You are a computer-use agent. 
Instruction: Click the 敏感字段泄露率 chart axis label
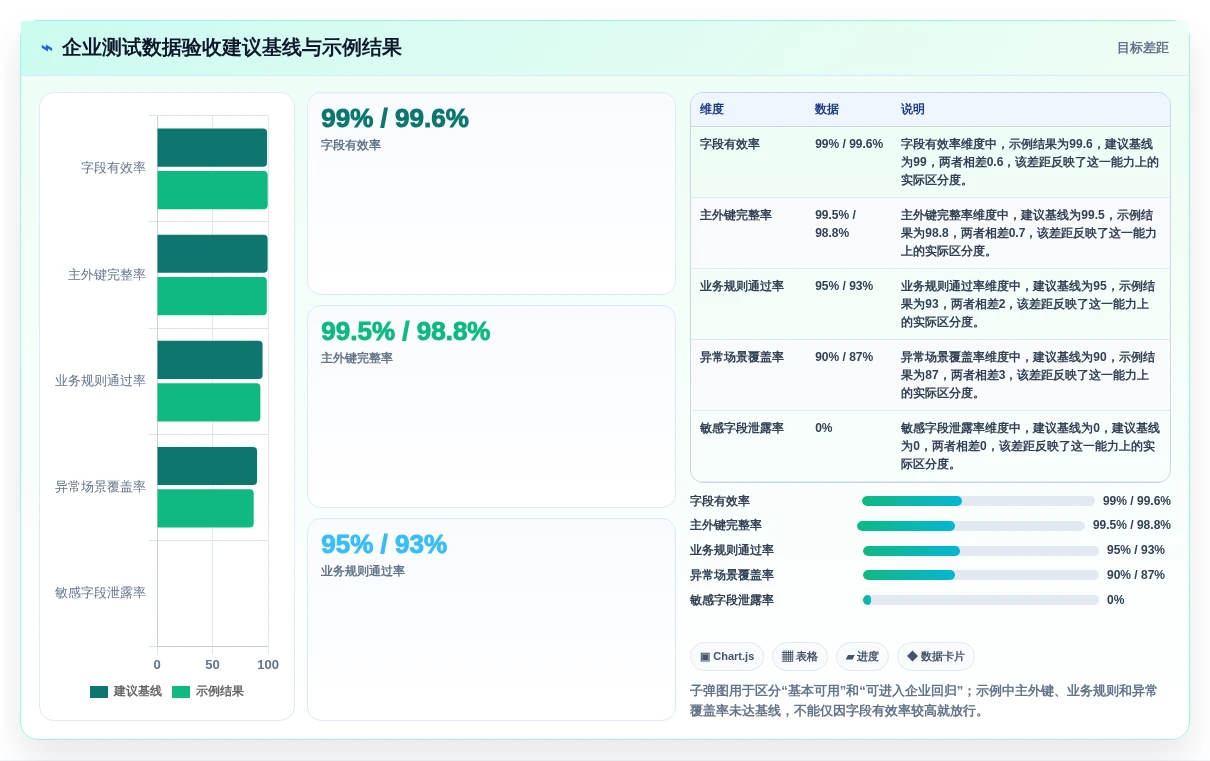(100, 592)
